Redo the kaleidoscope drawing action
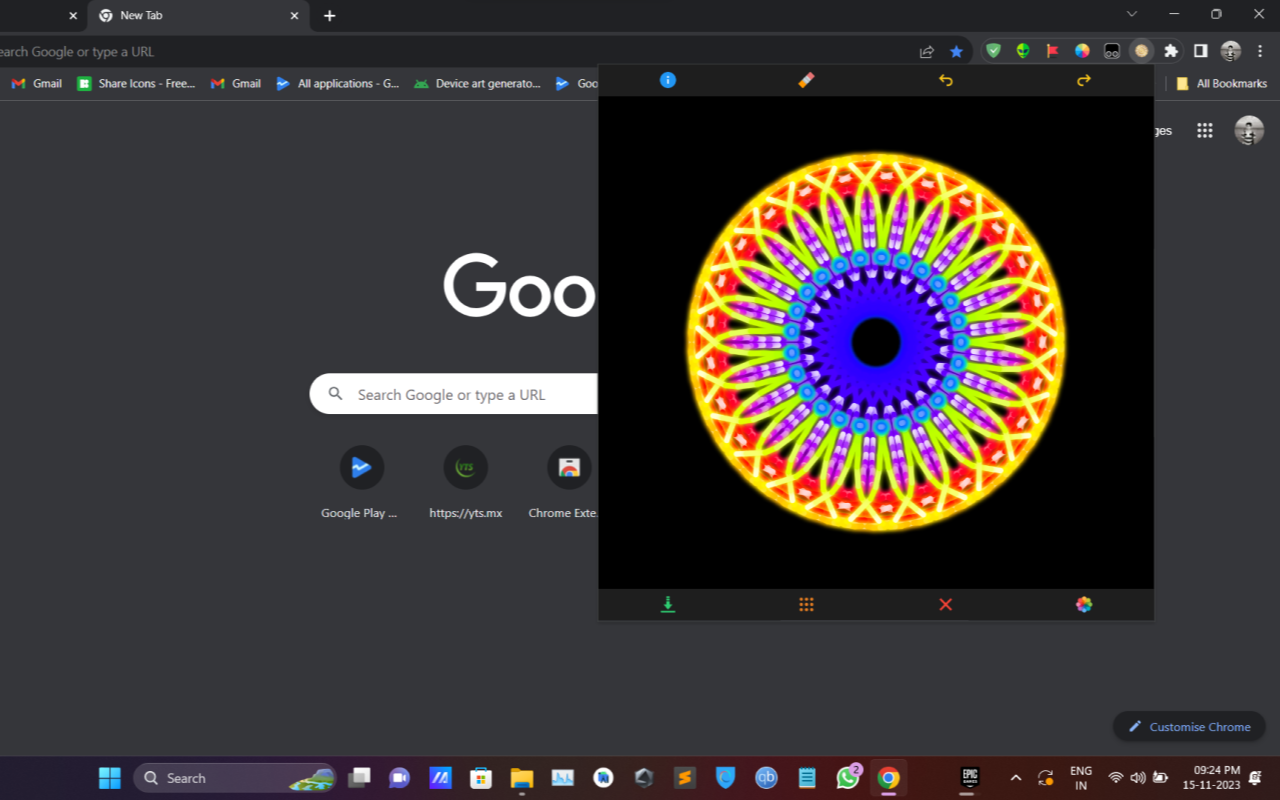The height and width of the screenshot is (800, 1280). point(1083,80)
